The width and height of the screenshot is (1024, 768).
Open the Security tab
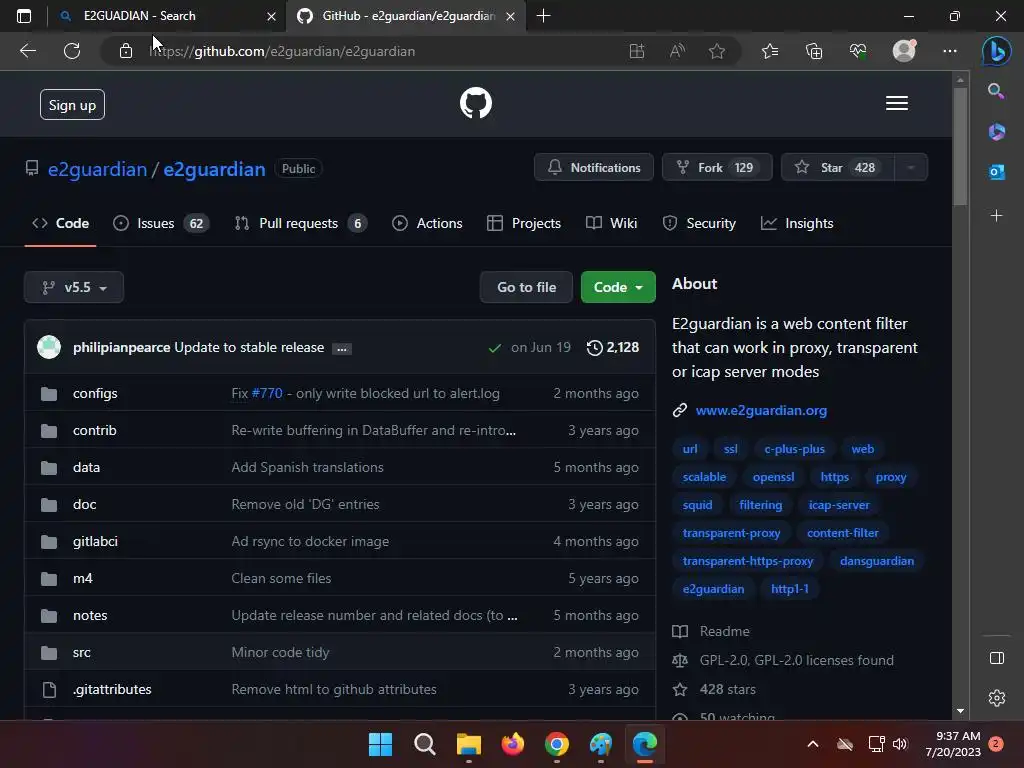(x=699, y=223)
